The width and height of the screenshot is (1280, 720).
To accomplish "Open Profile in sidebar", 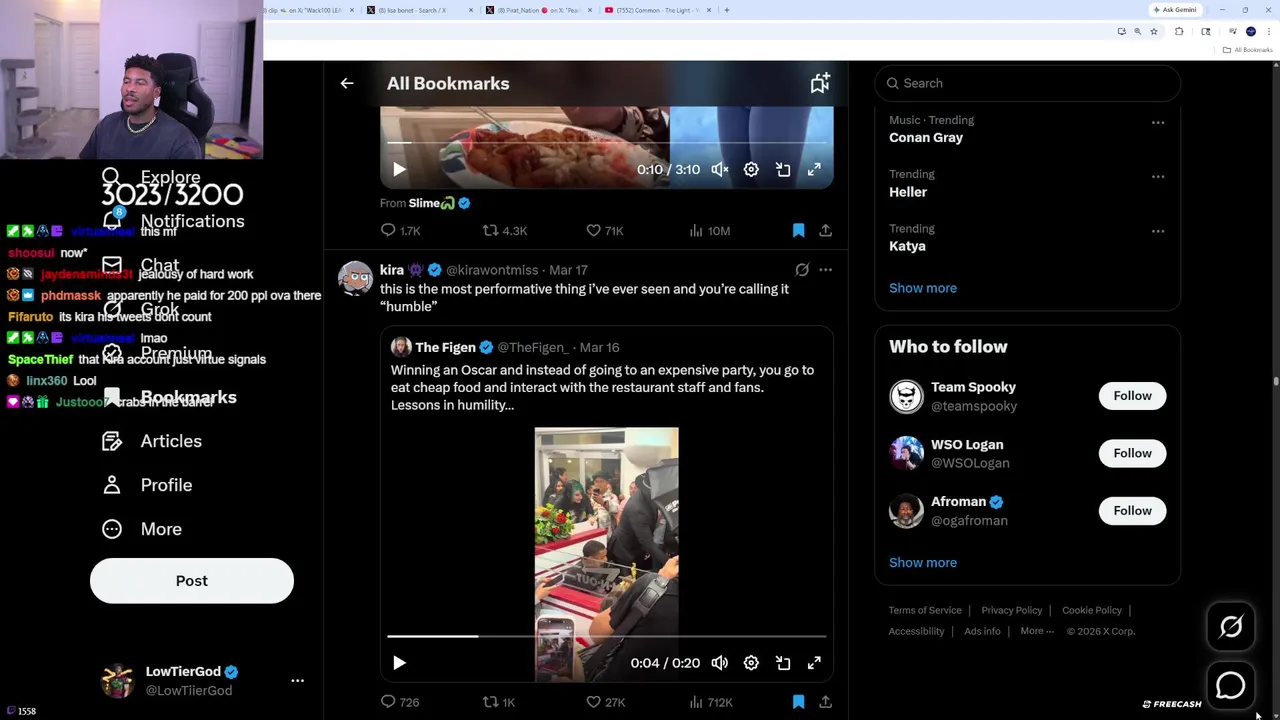I will (x=147, y=485).
